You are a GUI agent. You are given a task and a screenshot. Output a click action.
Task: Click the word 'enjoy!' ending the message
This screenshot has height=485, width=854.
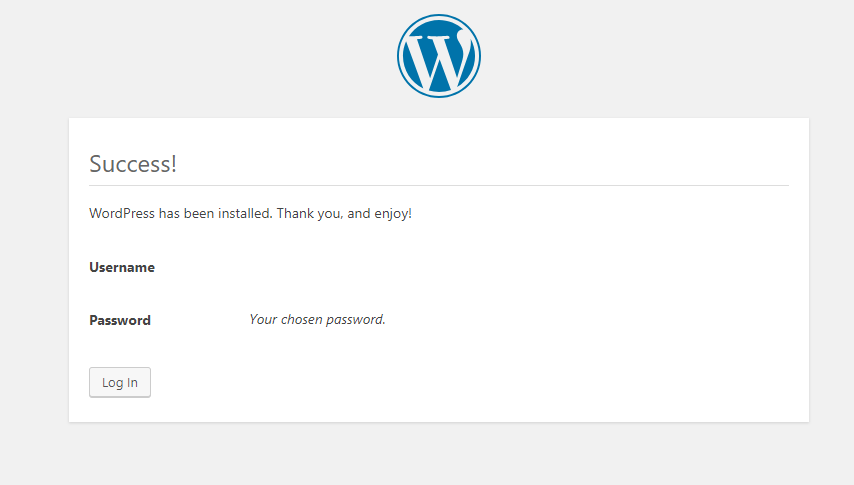tap(393, 214)
